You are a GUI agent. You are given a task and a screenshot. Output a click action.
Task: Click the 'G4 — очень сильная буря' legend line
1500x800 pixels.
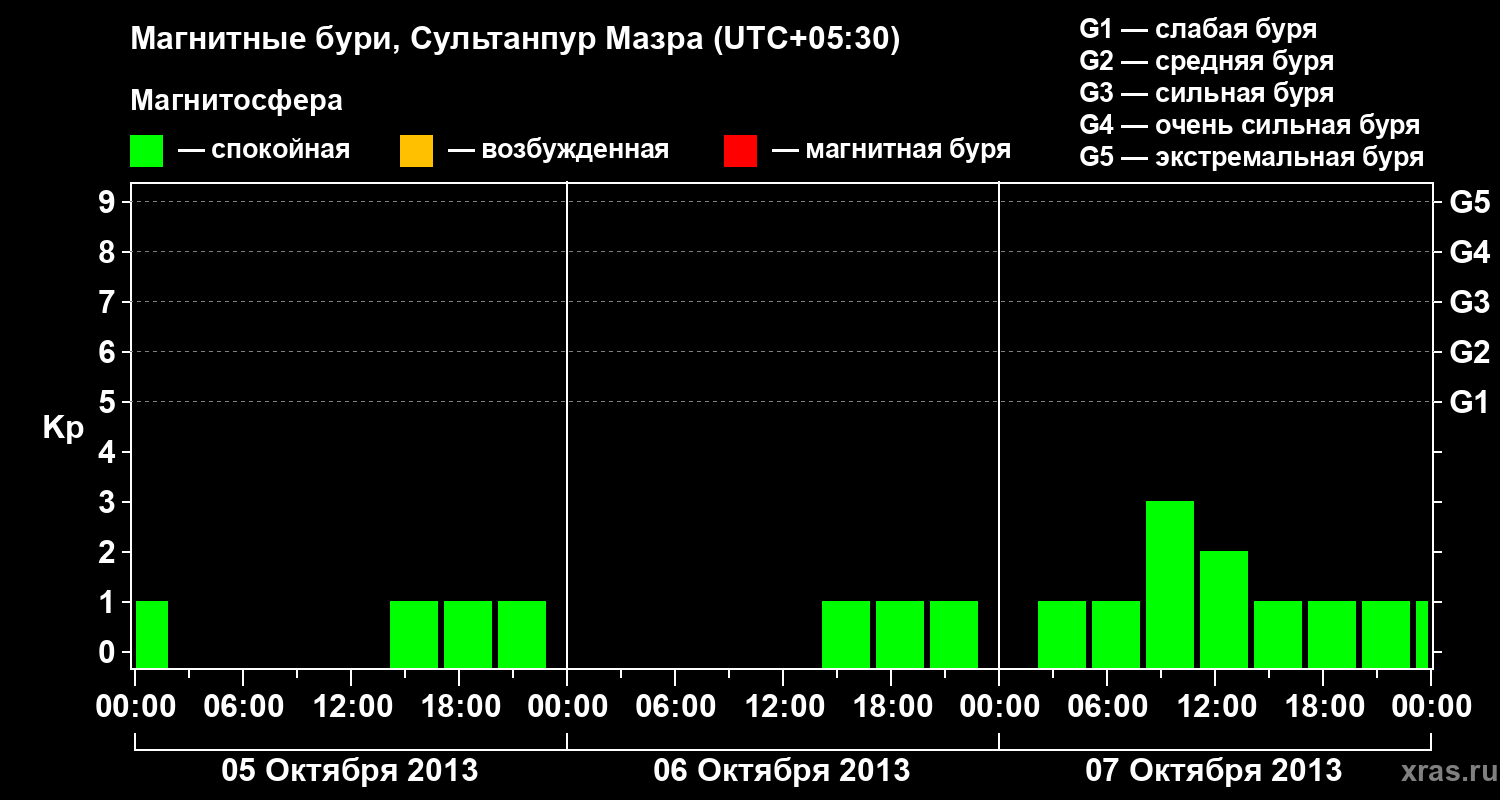[1250, 125]
